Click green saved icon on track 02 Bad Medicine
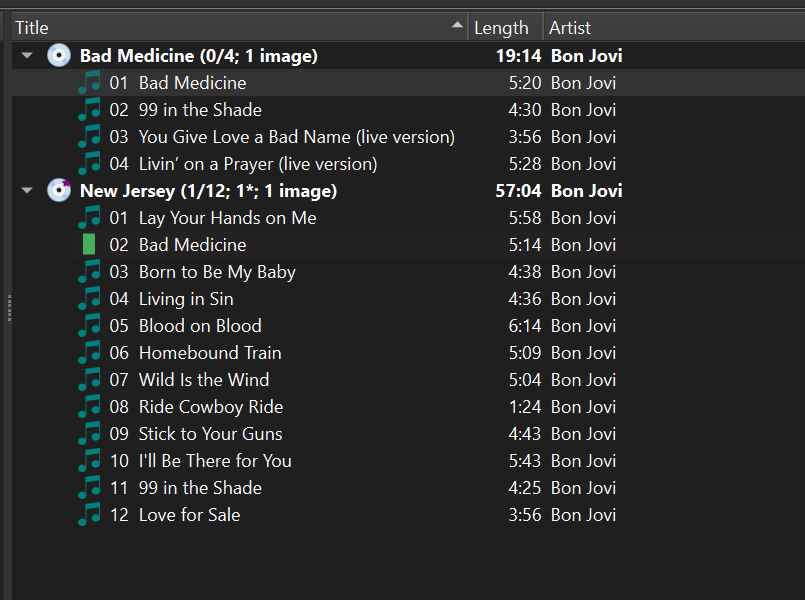805x600 pixels. (89, 244)
